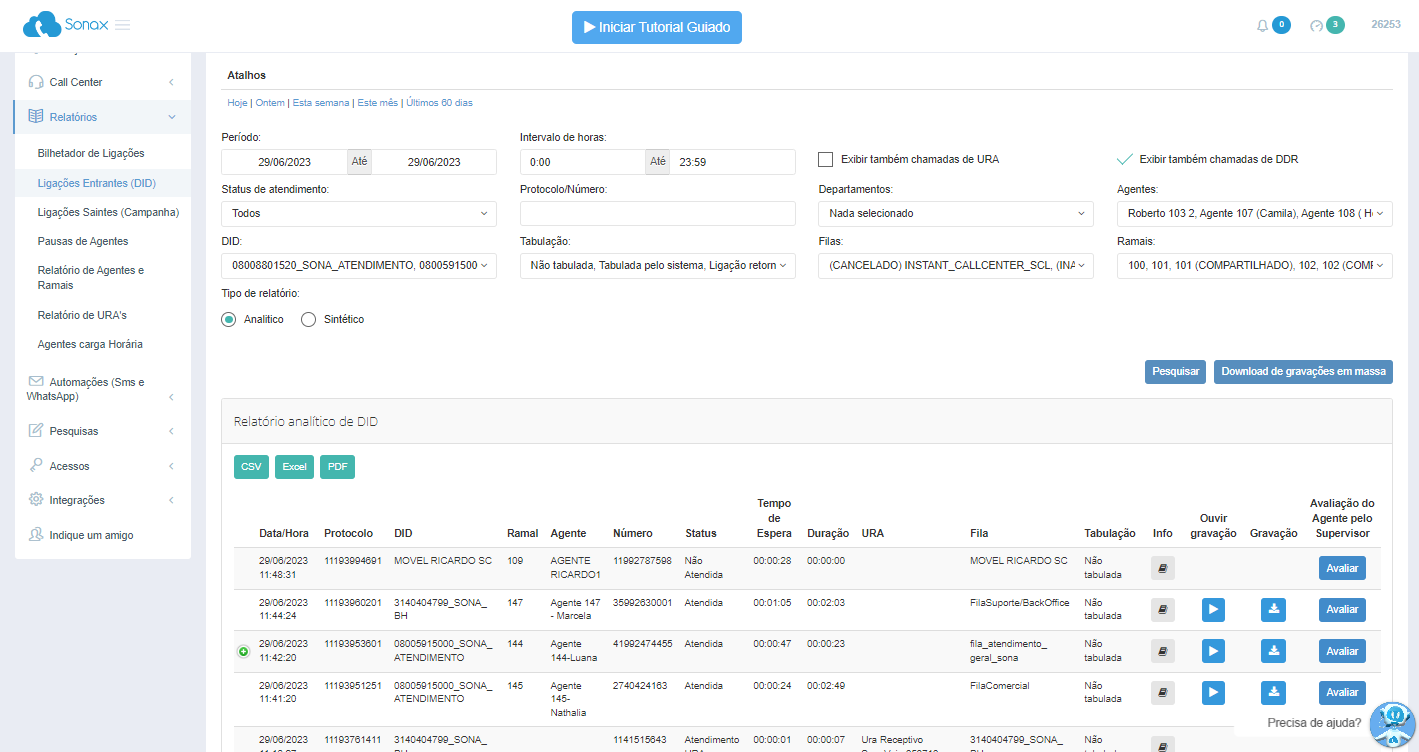Download recording for Agente 144-Luana call
This screenshot has height=752, width=1419.
click(1273, 651)
